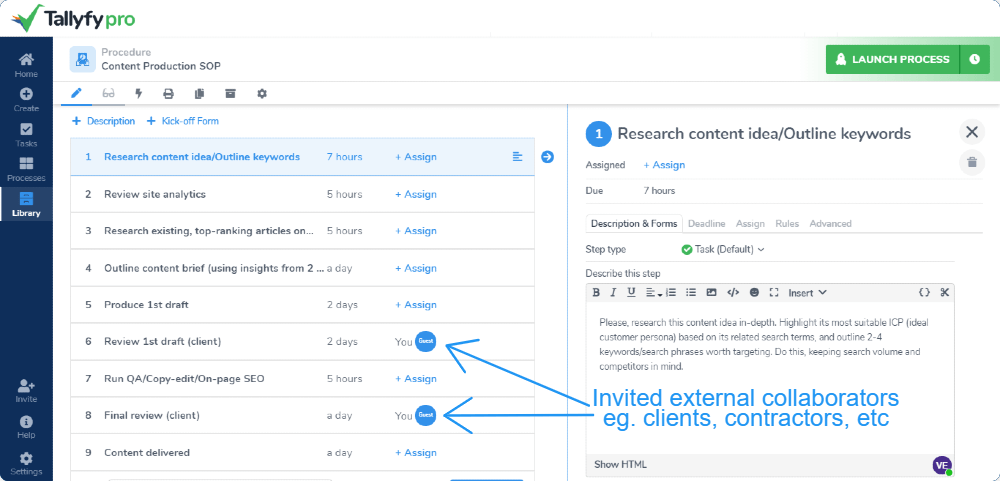Click inside the step description text area
Viewport: 1000px width, 481px height.
click(770, 379)
